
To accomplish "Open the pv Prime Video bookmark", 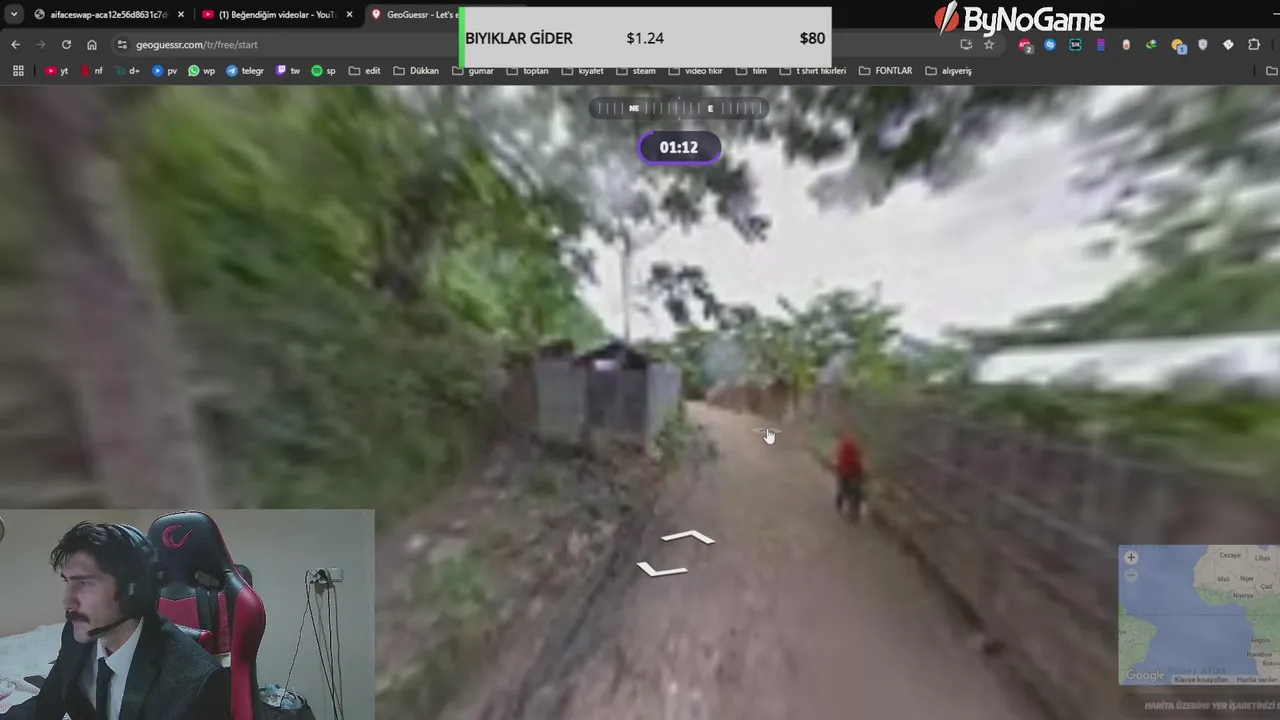I will [x=165, y=71].
